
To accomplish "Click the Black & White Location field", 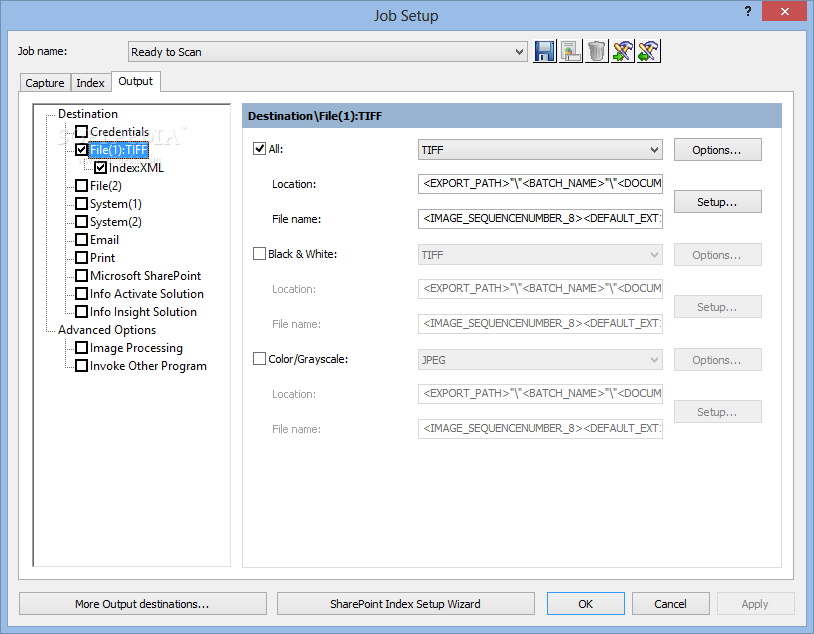I will click(x=540, y=289).
